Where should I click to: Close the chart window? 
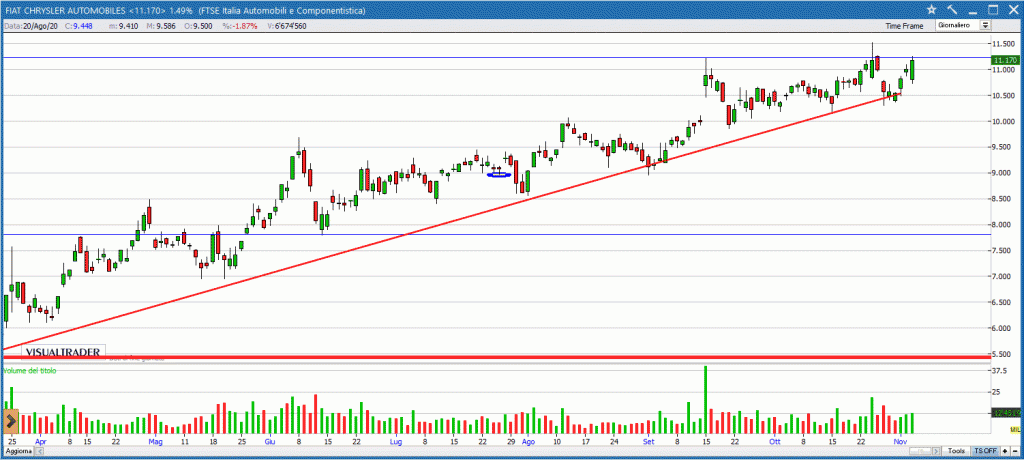coord(1012,10)
